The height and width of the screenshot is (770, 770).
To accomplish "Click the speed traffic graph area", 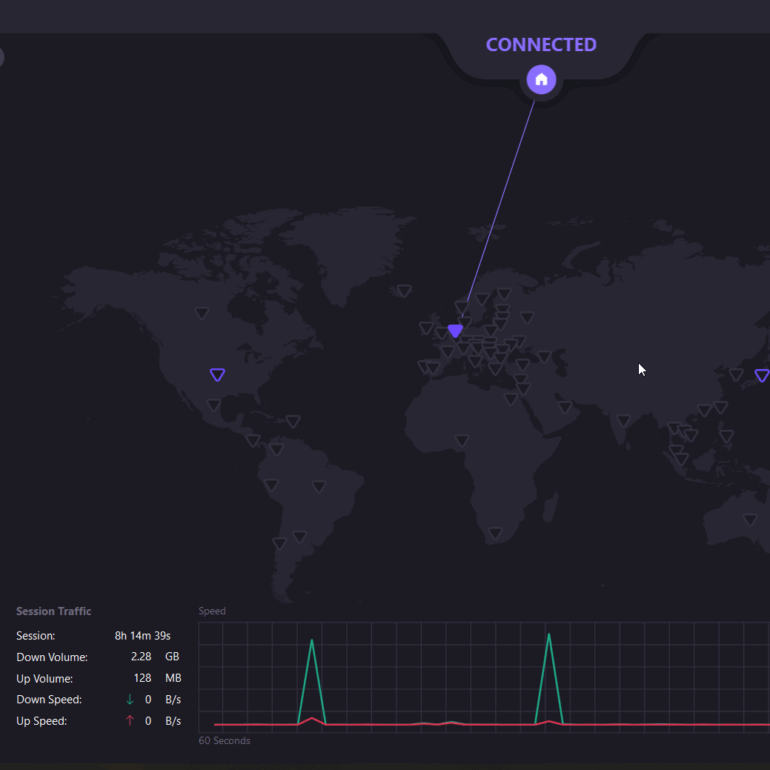I will (484, 677).
